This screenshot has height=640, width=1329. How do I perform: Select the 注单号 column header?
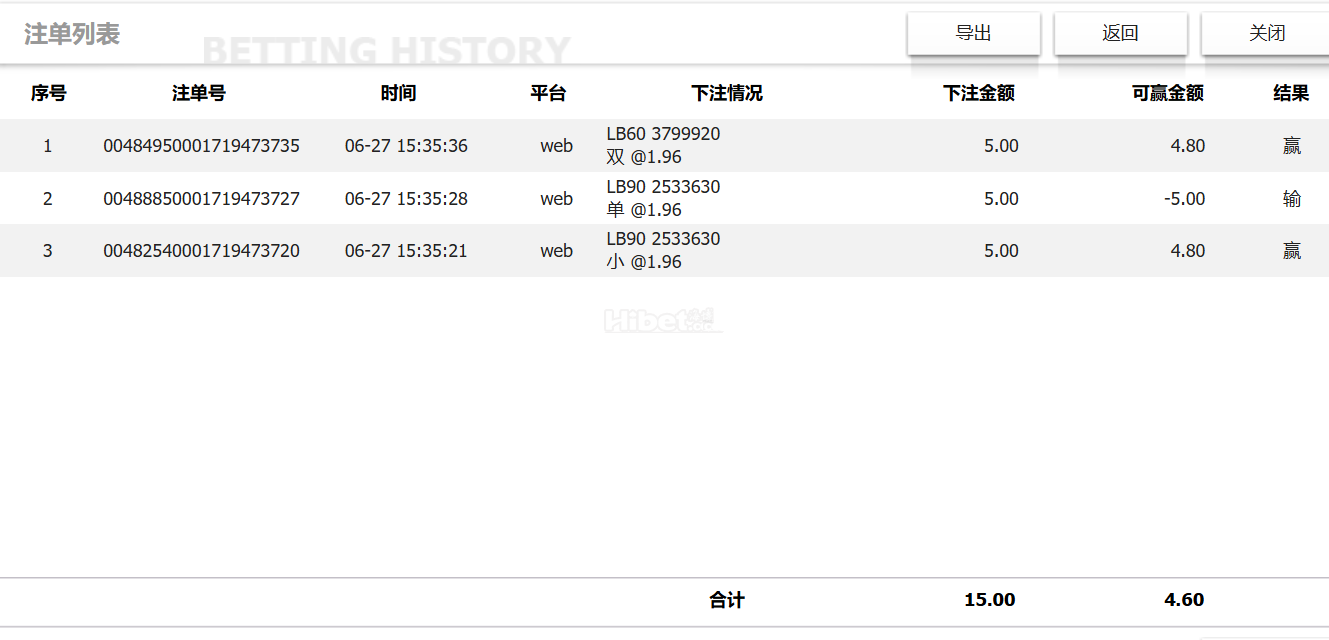coord(199,93)
